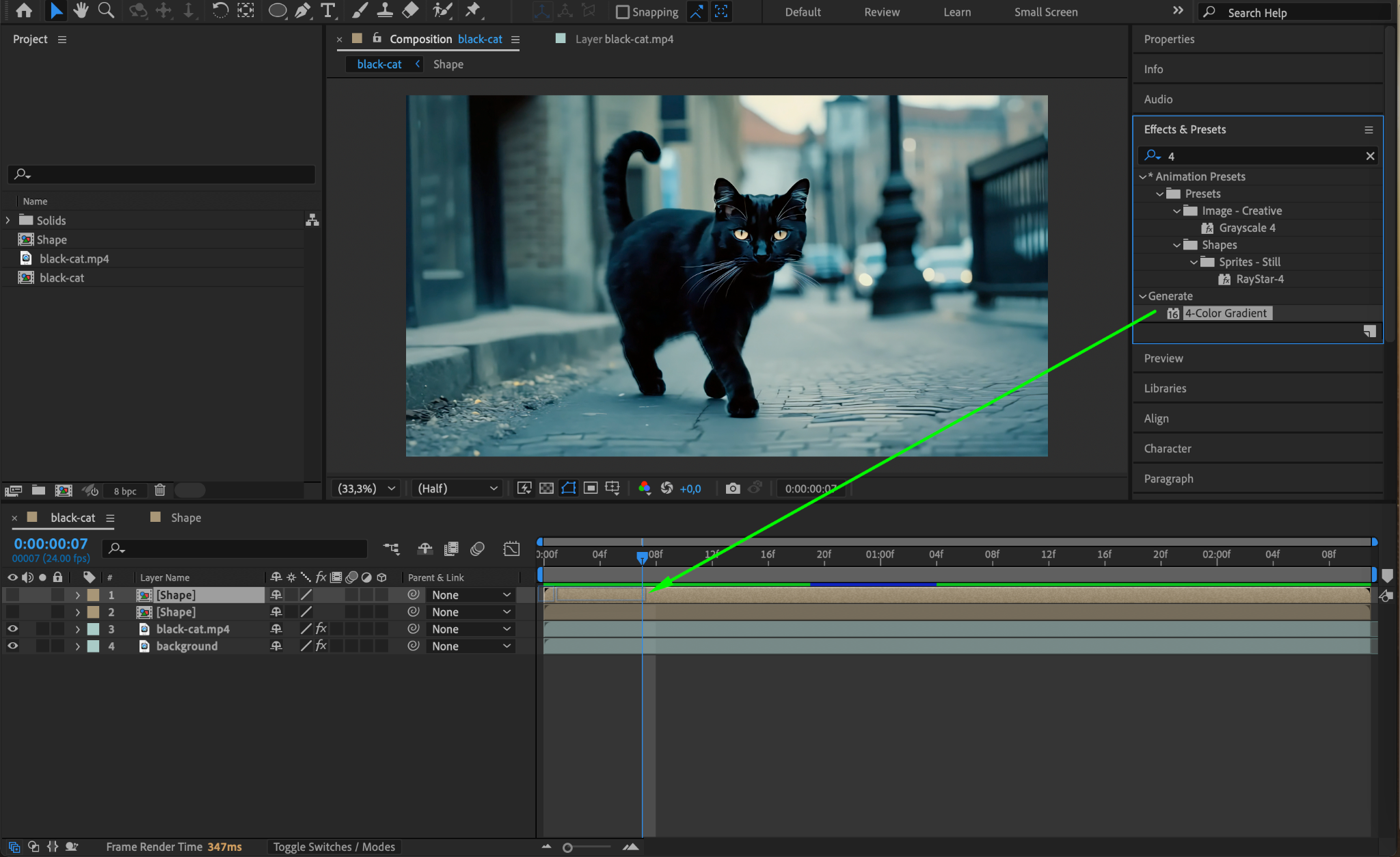1400x857 pixels.
Task: Choose the Hand tool
Action: (x=81, y=10)
